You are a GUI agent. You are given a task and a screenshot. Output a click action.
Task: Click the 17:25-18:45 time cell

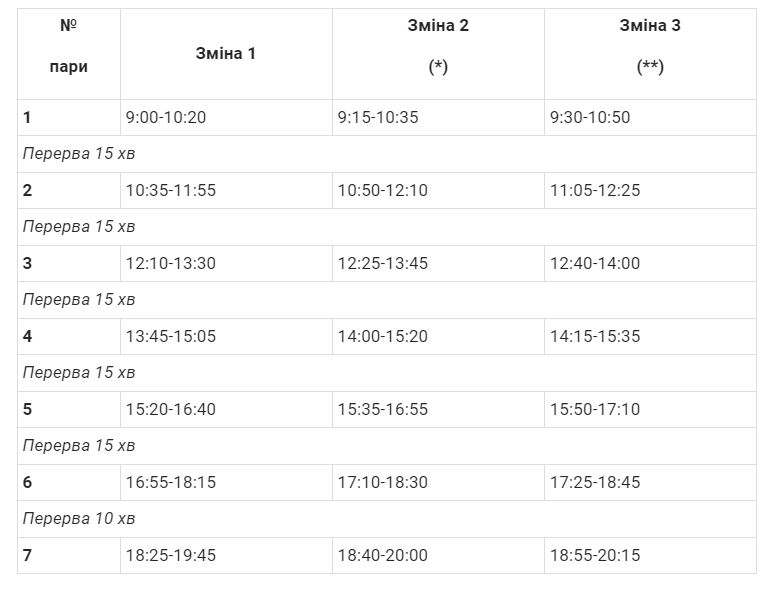[x=595, y=483]
